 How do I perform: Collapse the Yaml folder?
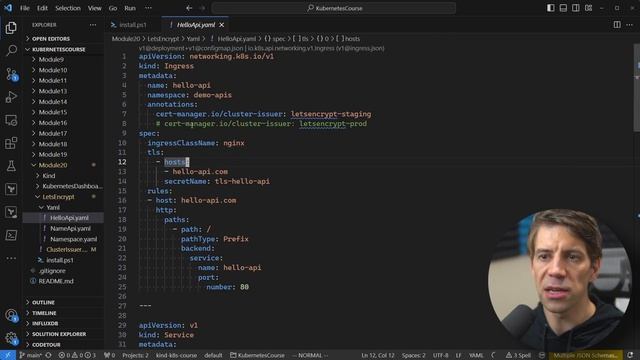[x=53, y=207]
